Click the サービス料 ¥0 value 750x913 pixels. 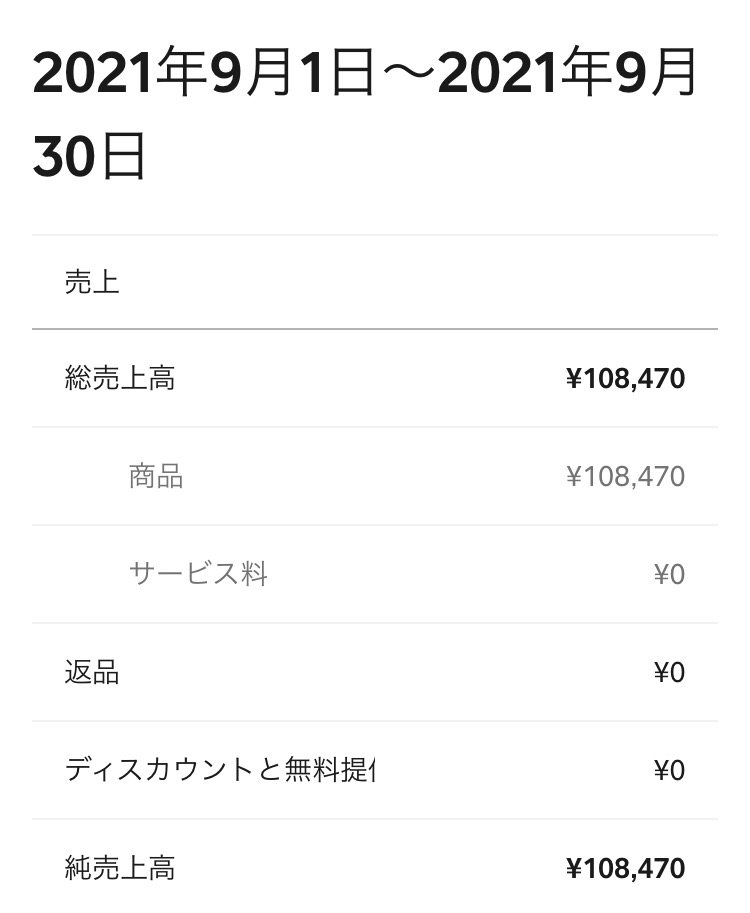(669, 574)
